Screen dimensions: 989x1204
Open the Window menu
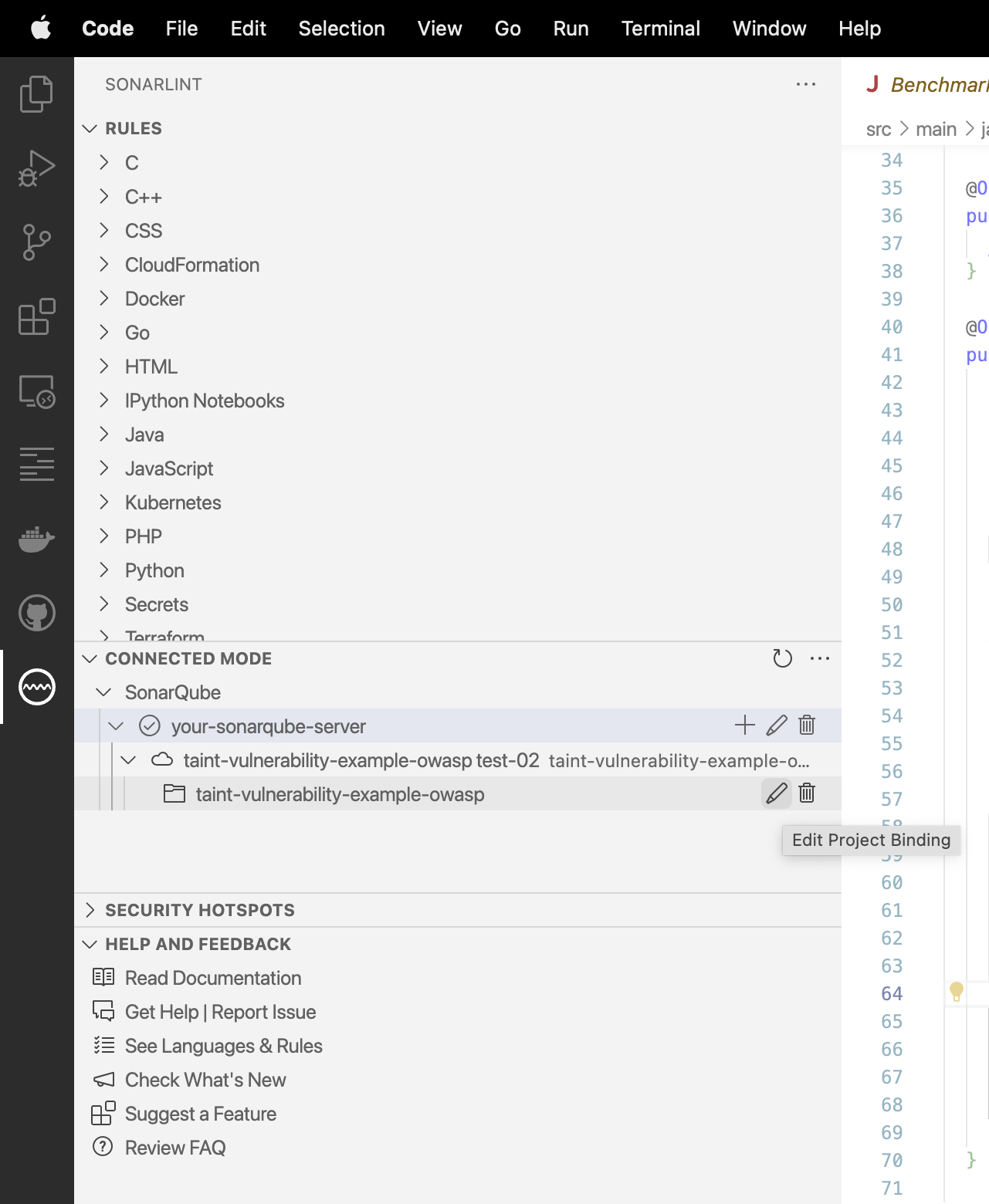pyautogui.click(x=769, y=29)
